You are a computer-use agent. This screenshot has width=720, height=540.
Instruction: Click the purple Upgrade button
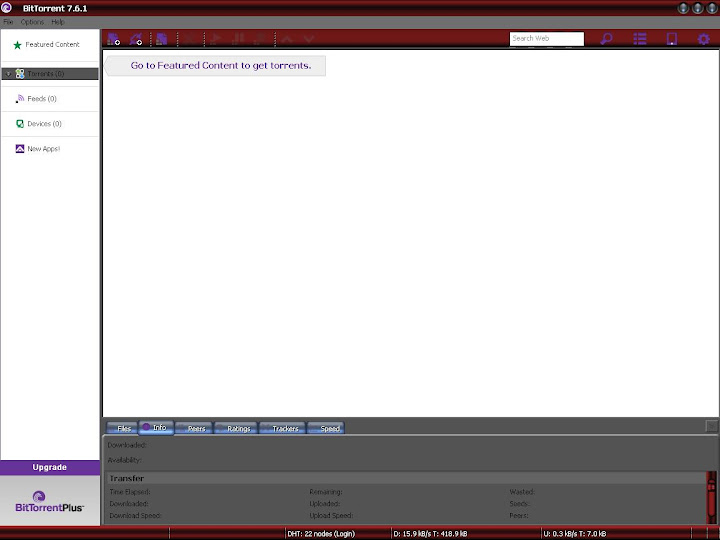click(50, 467)
